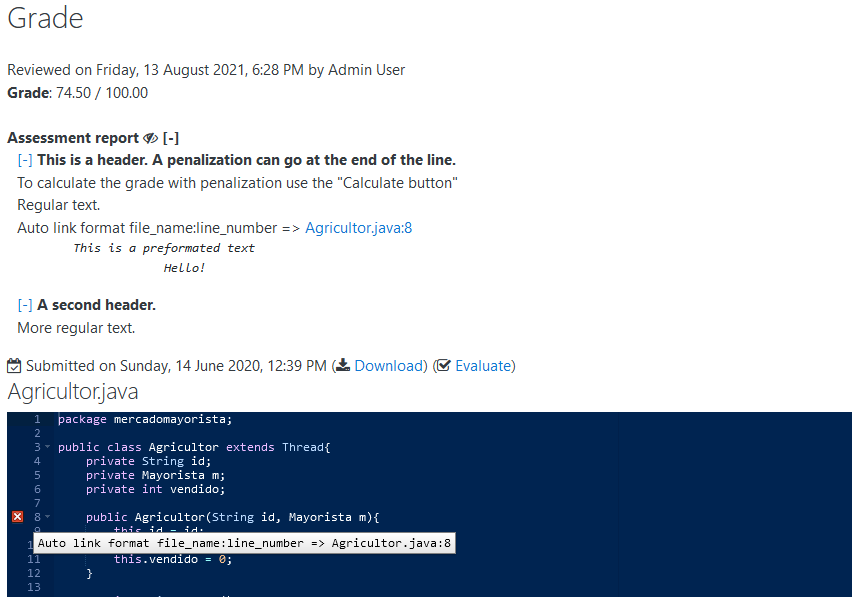Screen dimensions: 852x597
Task: Fold the Agricultor class at line 3
Action: pos(46,448)
